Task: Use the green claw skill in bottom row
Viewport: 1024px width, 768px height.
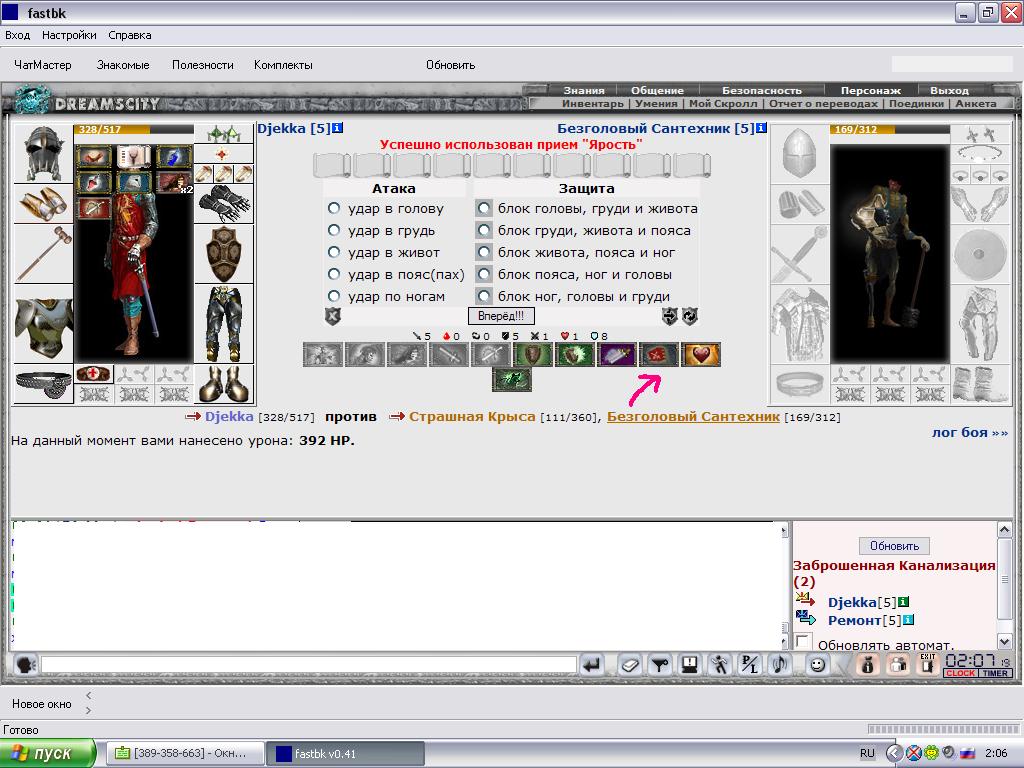Action: [512, 380]
